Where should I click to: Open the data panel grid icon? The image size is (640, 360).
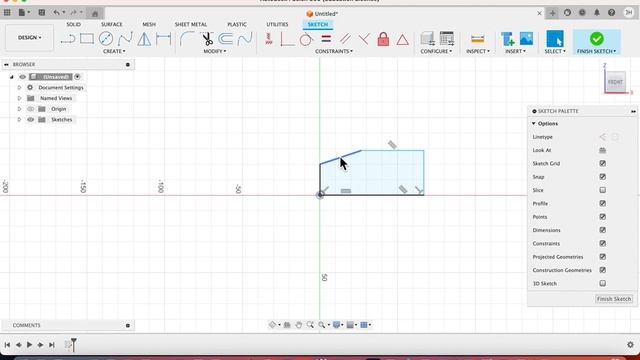coord(7,13)
